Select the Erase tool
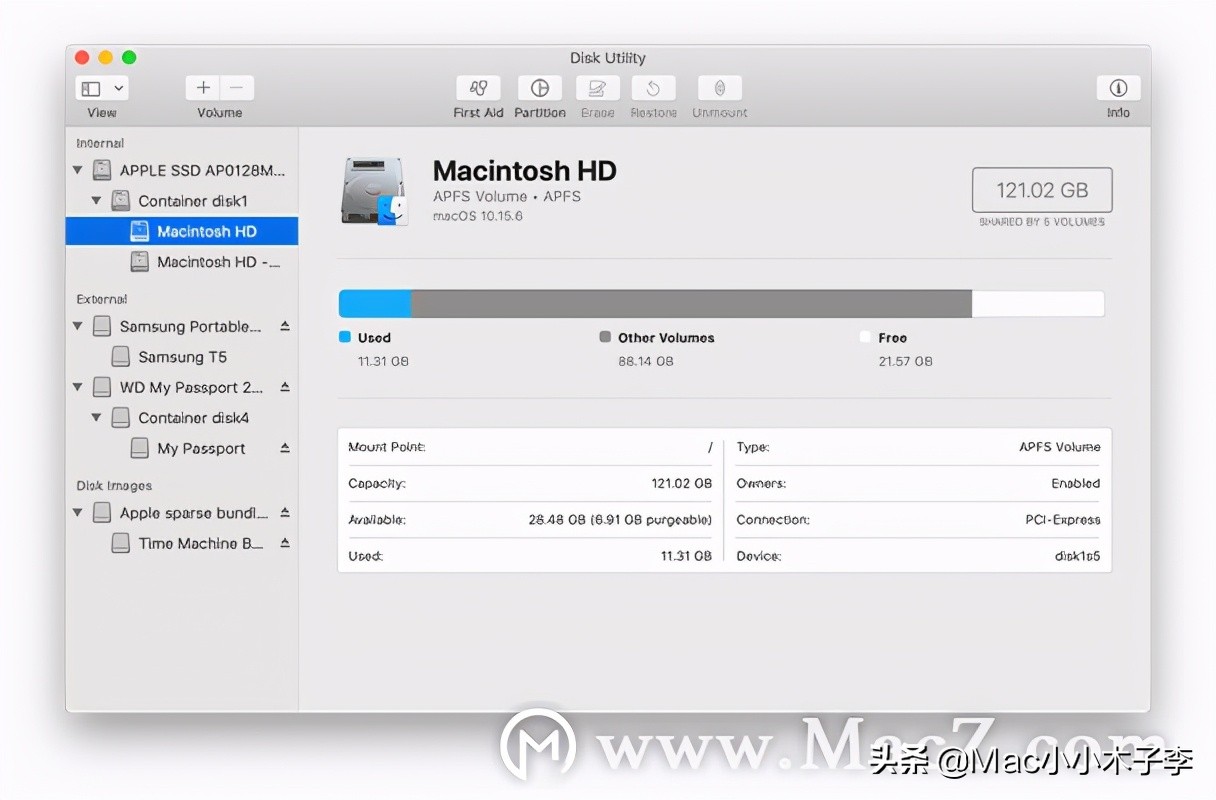This screenshot has width=1216, height=800. click(597, 88)
